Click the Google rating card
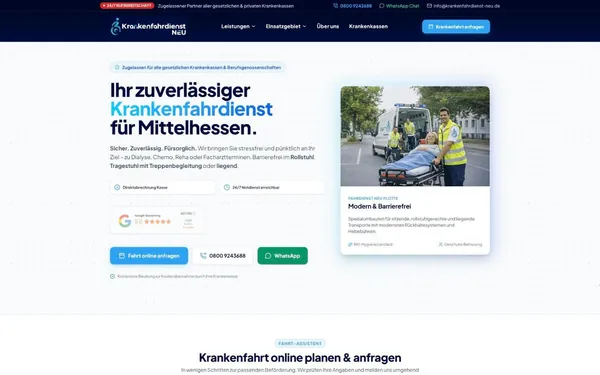This screenshot has height=375, width=600. 157,220
